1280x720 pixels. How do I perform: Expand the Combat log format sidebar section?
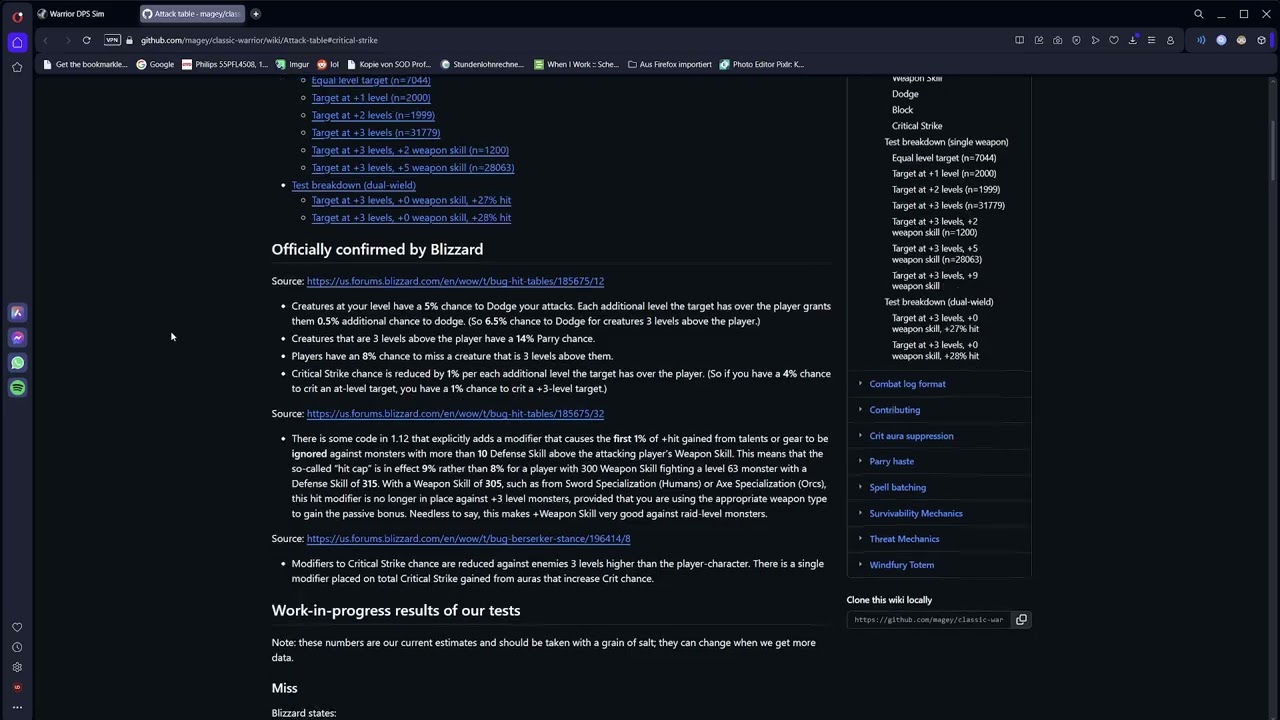click(907, 384)
